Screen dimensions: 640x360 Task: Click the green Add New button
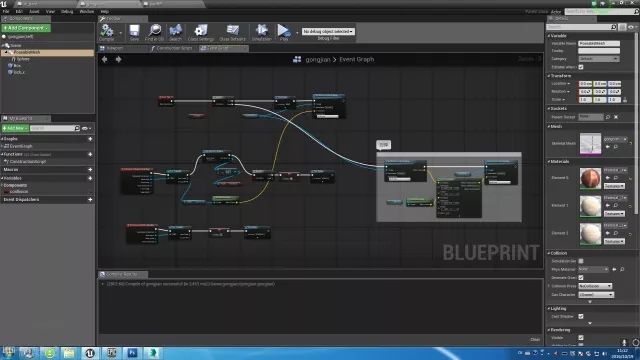coord(15,128)
